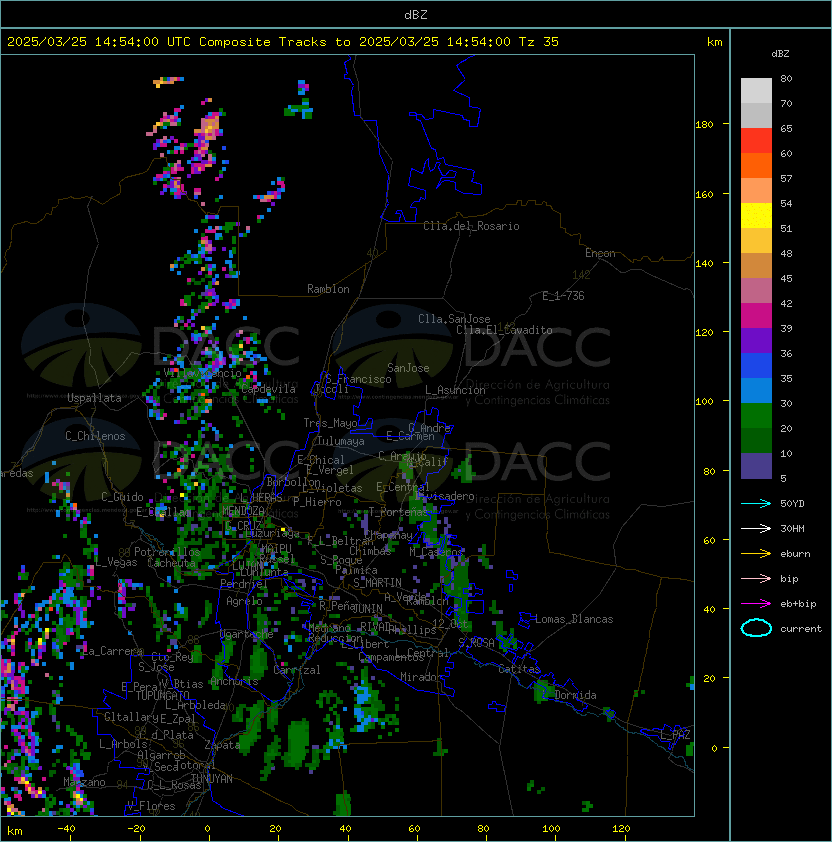
Task: Click the '50YD' legend label
Action: pyautogui.click(x=792, y=504)
